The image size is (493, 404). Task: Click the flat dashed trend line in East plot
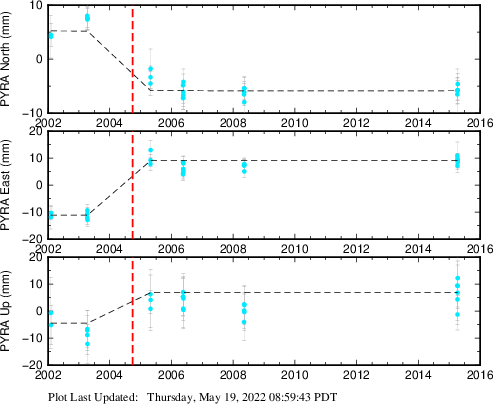(304, 161)
